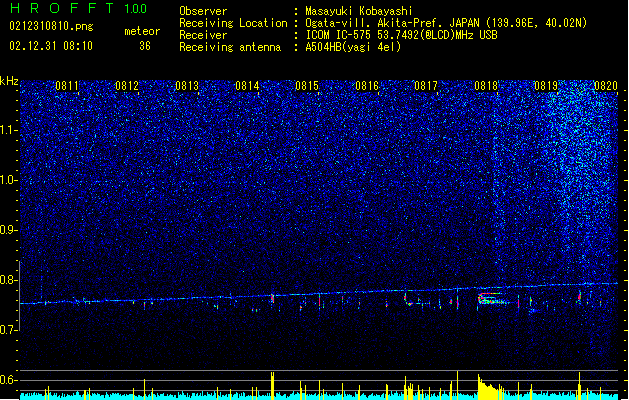629x400 pixels.
Task: Select the Ogata-vill. Akita-Pref. JAPAN location text
Action: 446,23
